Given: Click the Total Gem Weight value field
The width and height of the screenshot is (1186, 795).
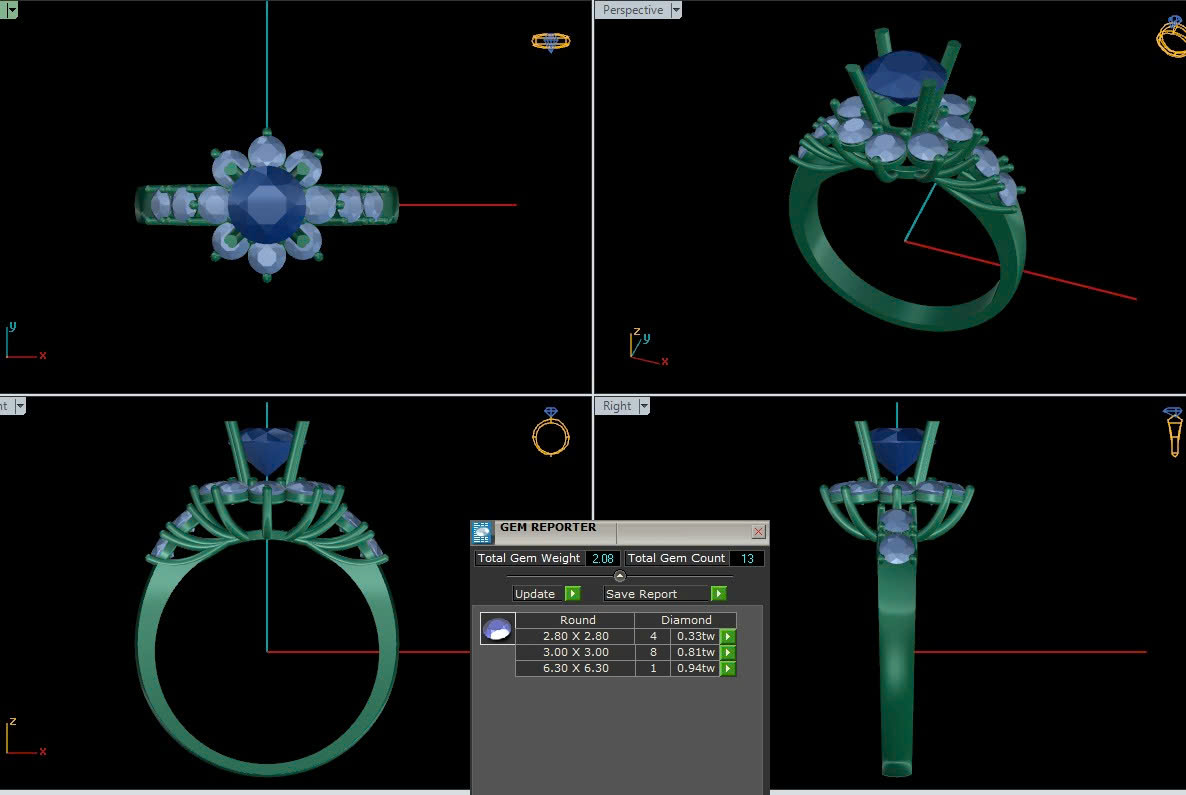Looking at the screenshot, I should [603, 558].
